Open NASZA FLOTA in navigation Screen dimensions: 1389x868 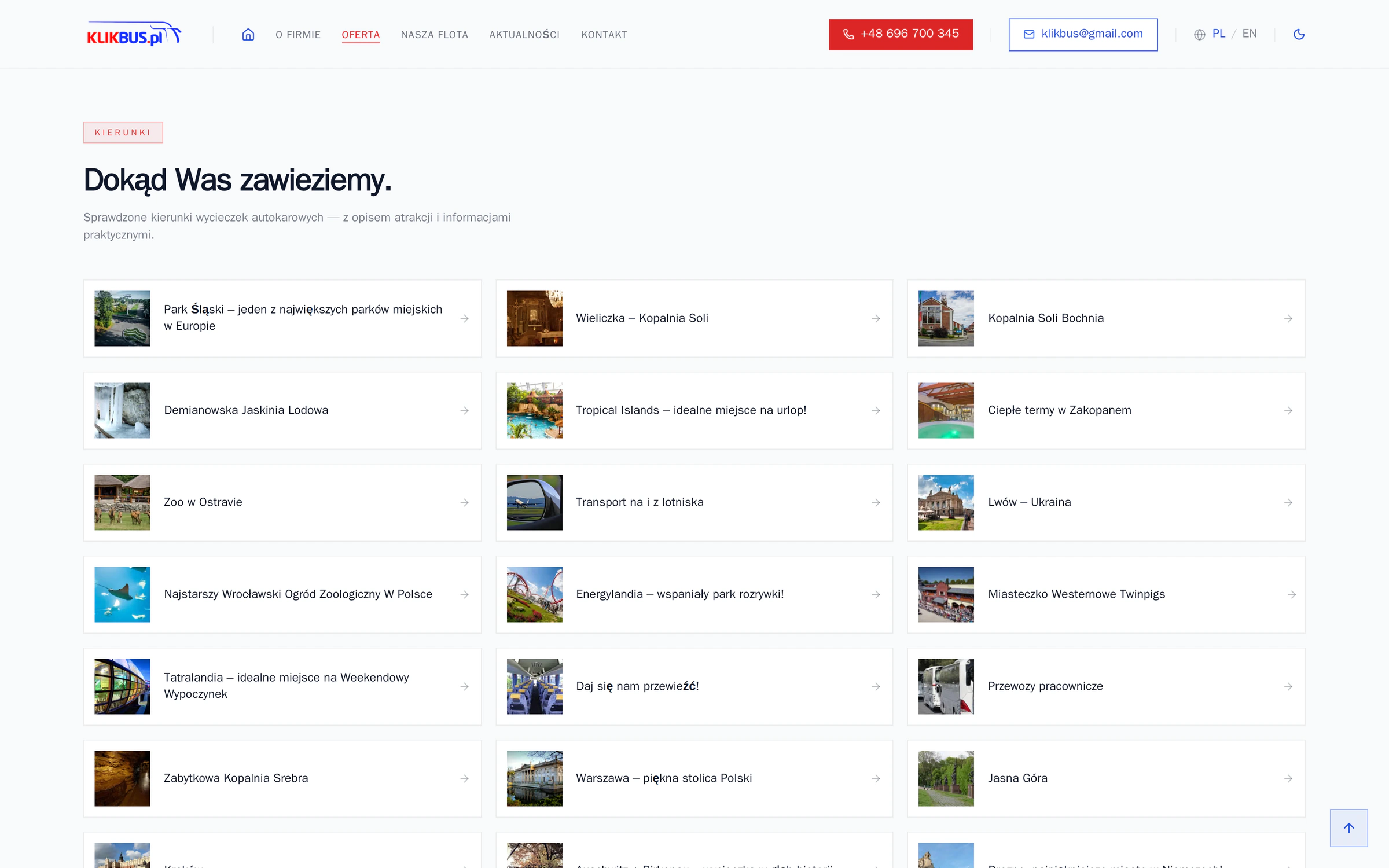(434, 35)
